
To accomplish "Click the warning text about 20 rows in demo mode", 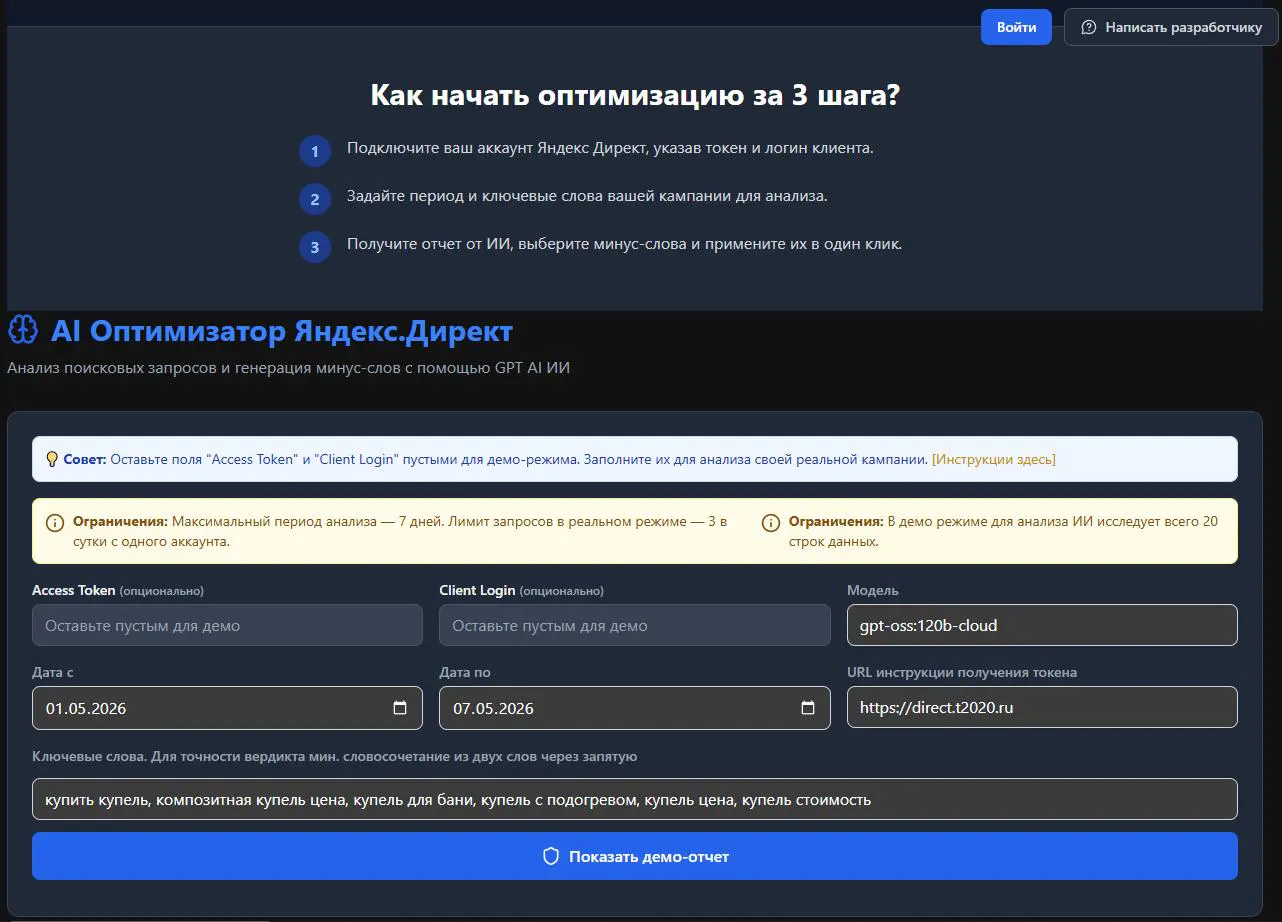I will tap(1003, 532).
